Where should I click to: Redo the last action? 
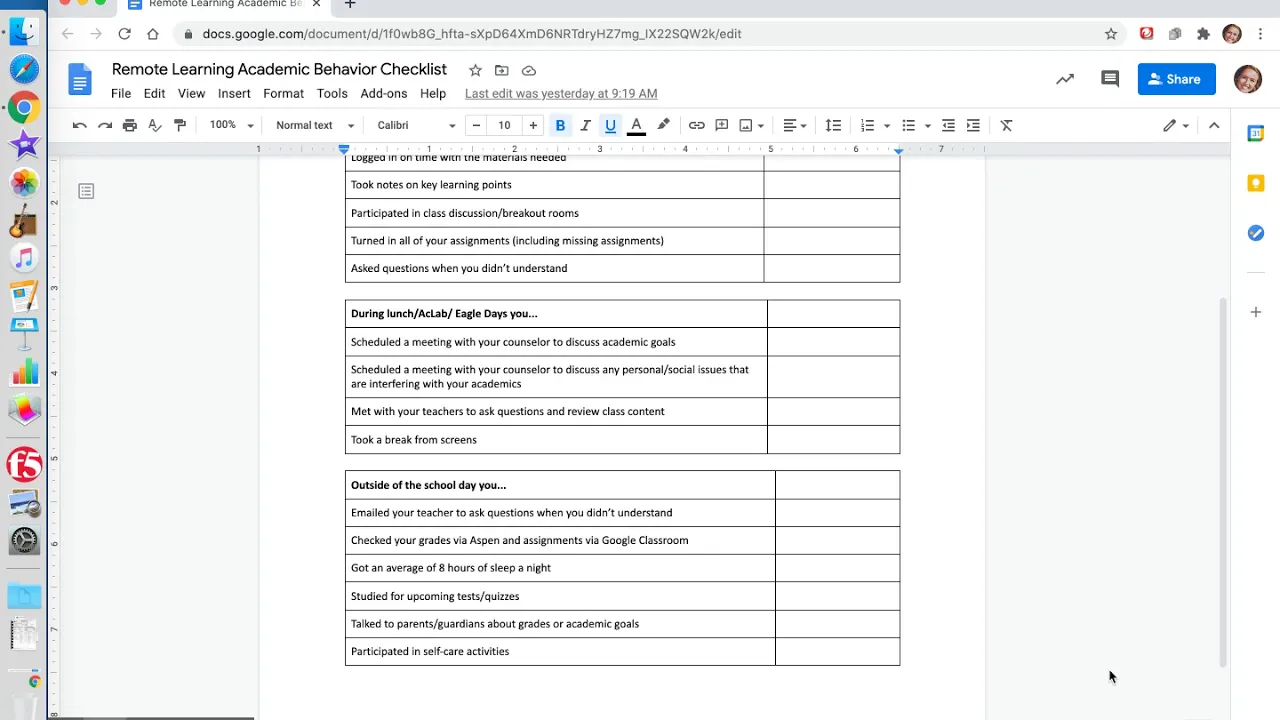pyautogui.click(x=104, y=125)
